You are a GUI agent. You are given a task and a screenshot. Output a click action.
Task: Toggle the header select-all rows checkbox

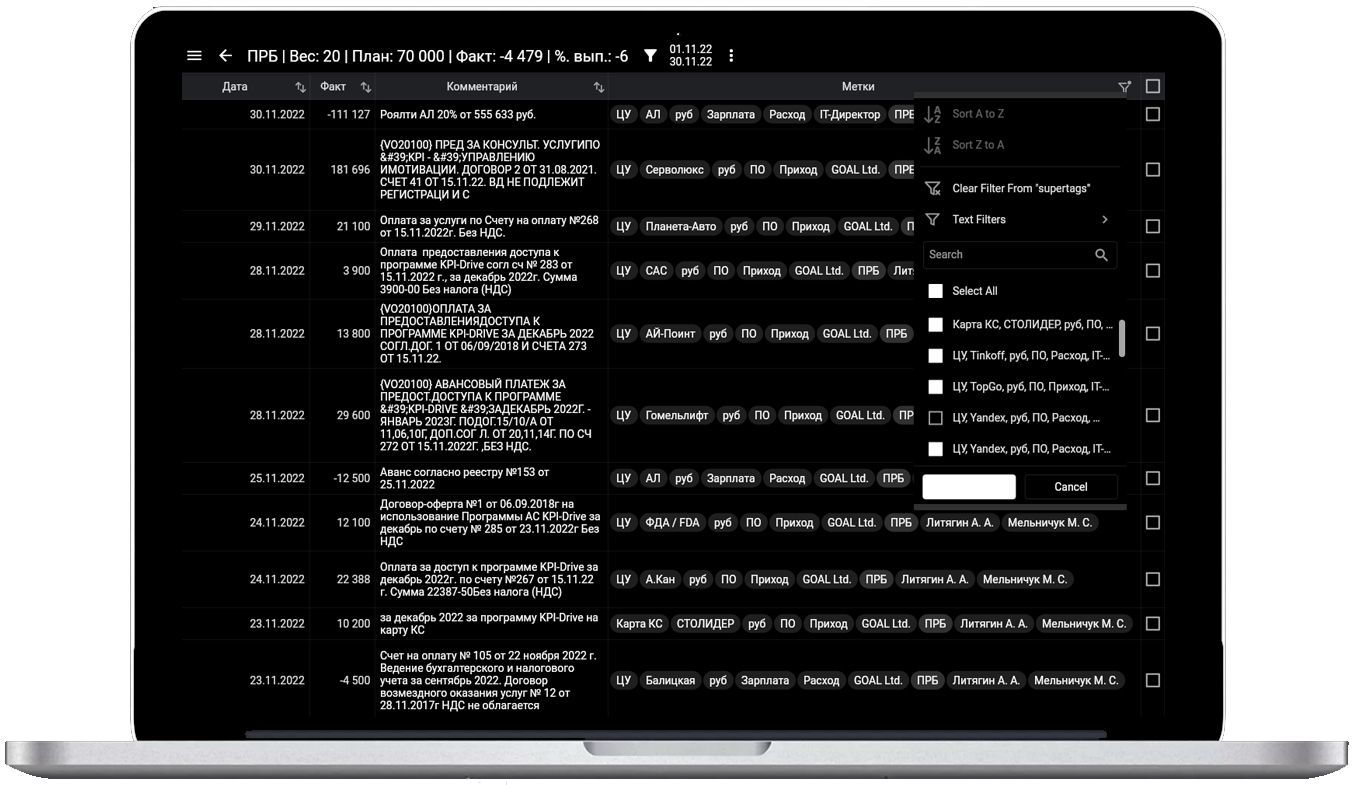click(1152, 87)
